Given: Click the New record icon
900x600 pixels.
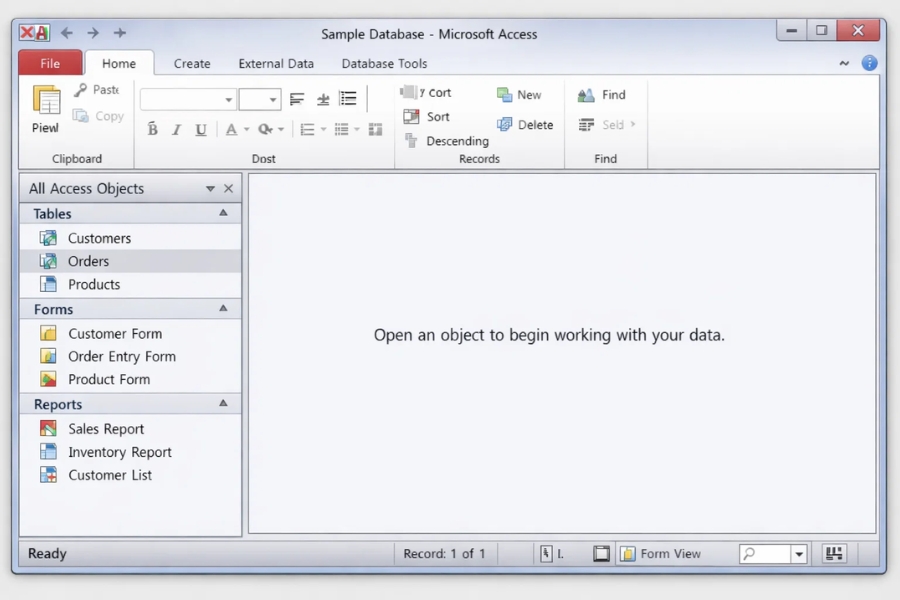Looking at the screenshot, I should (505, 95).
